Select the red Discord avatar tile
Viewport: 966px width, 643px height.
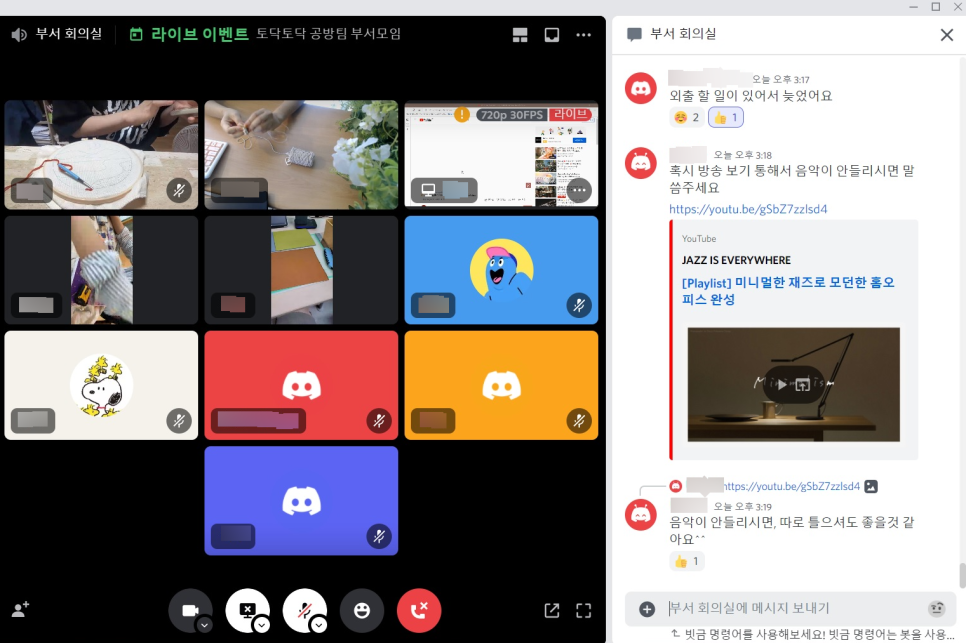(301, 385)
